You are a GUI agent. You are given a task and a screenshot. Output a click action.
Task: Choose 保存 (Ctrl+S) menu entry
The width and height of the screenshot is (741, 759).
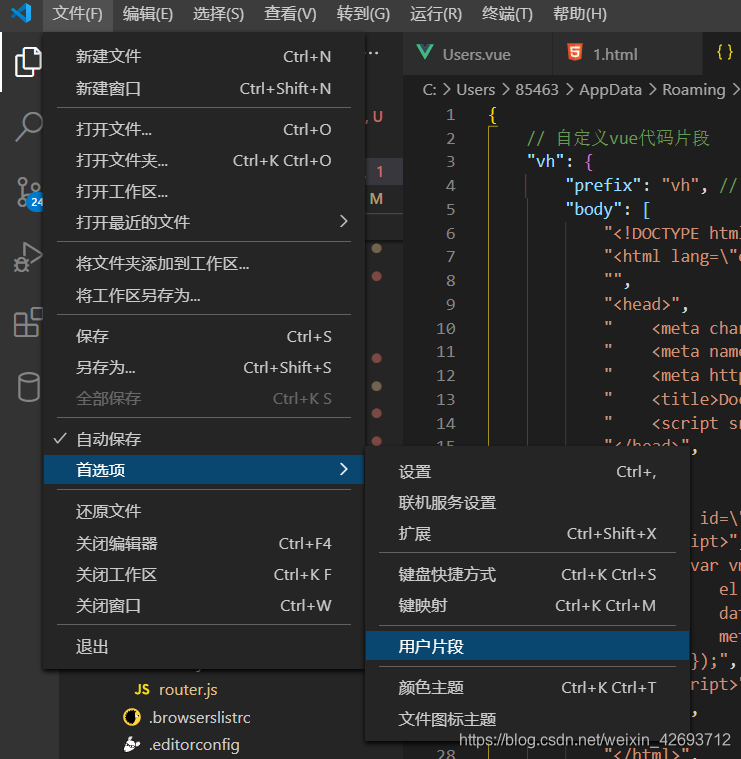pos(204,336)
